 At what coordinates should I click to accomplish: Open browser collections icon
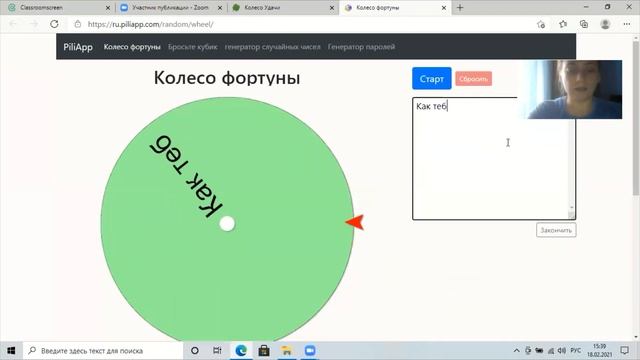coord(584,24)
